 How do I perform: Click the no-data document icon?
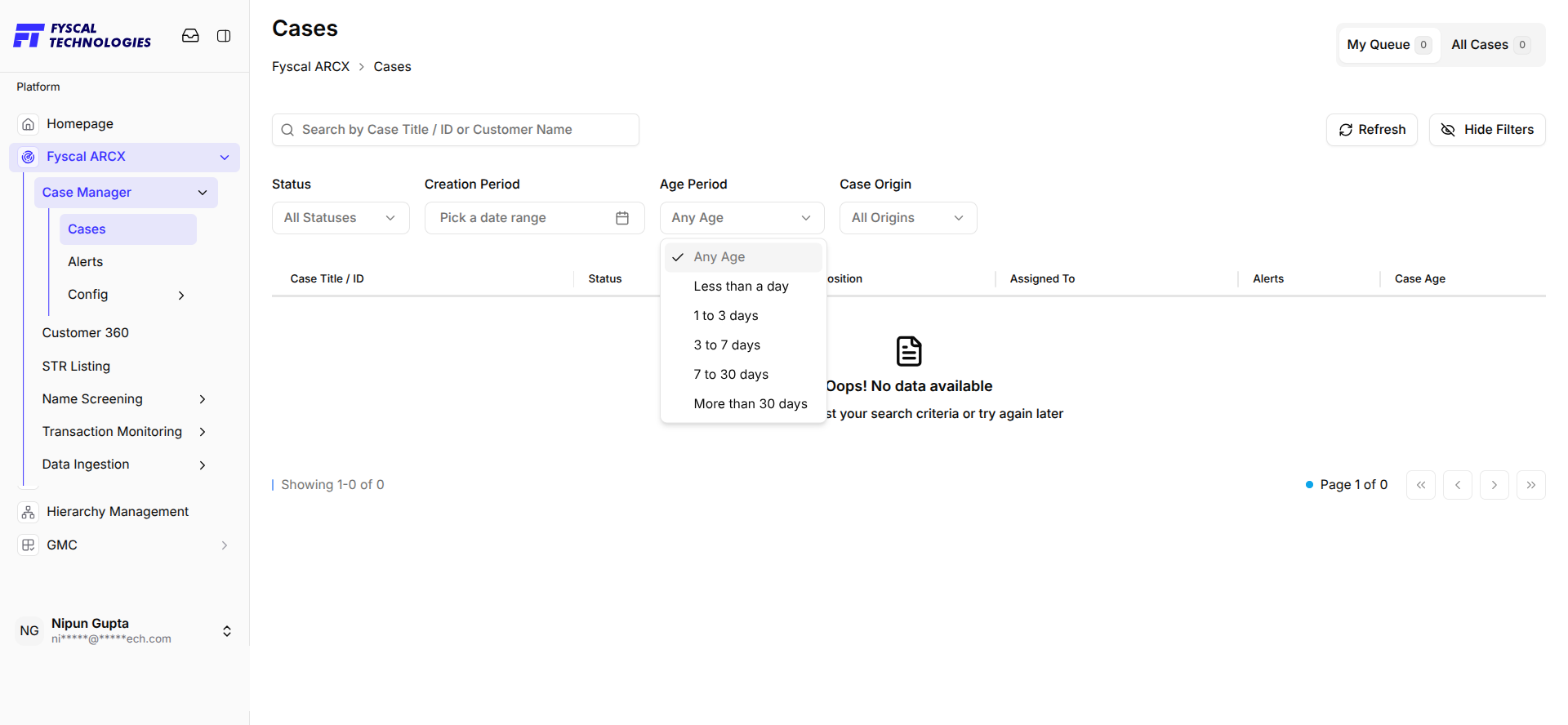point(909,351)
